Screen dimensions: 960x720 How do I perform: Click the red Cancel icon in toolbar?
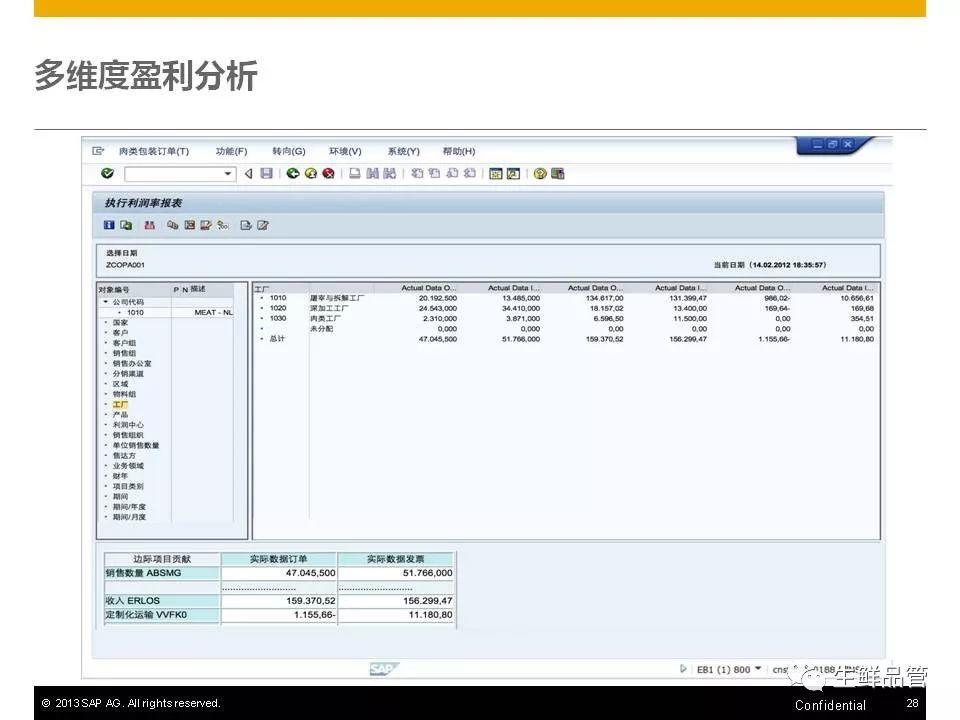click(x=328, y=174)
